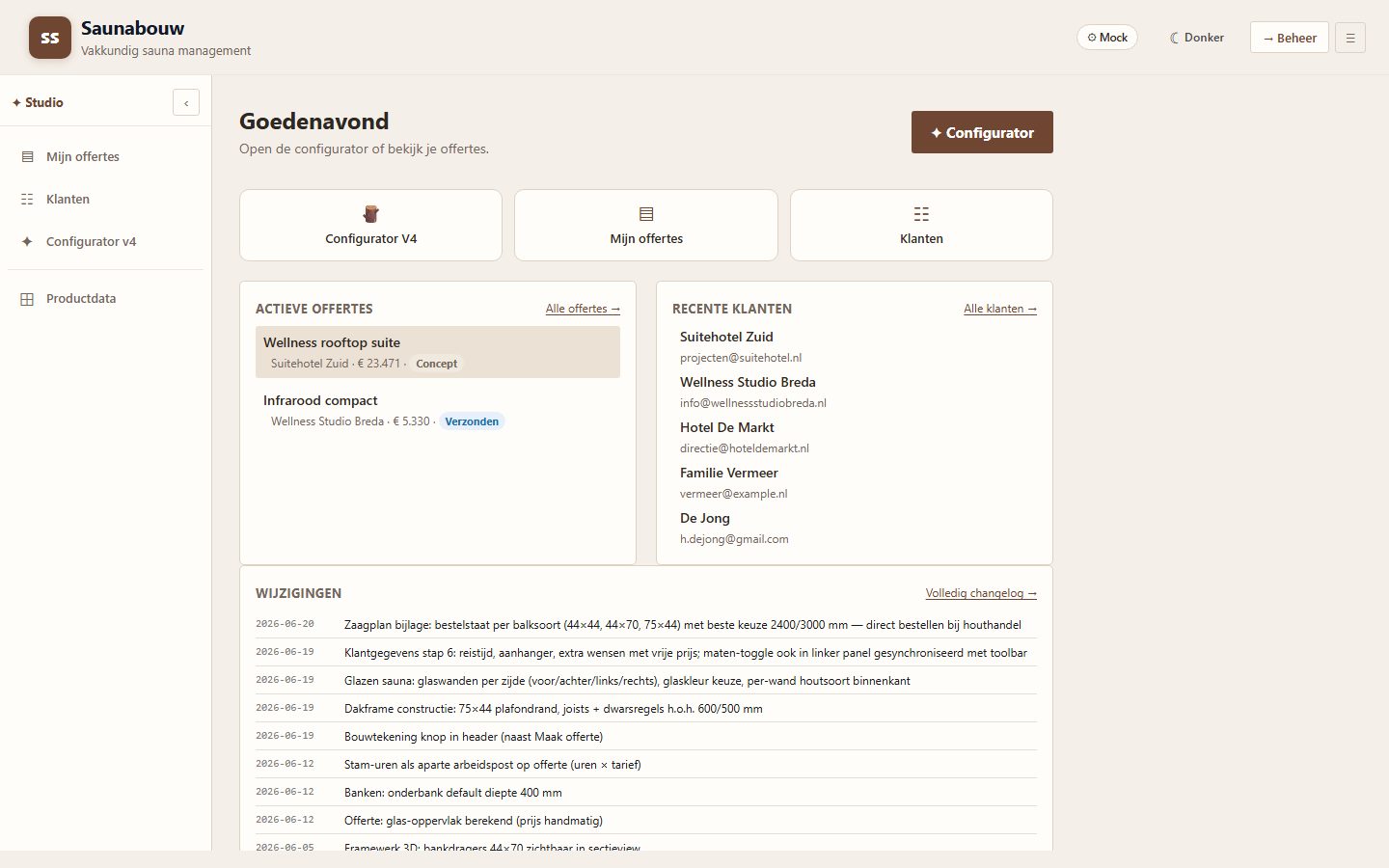Toggle the Mock data mode pill

click(1107, 38)
